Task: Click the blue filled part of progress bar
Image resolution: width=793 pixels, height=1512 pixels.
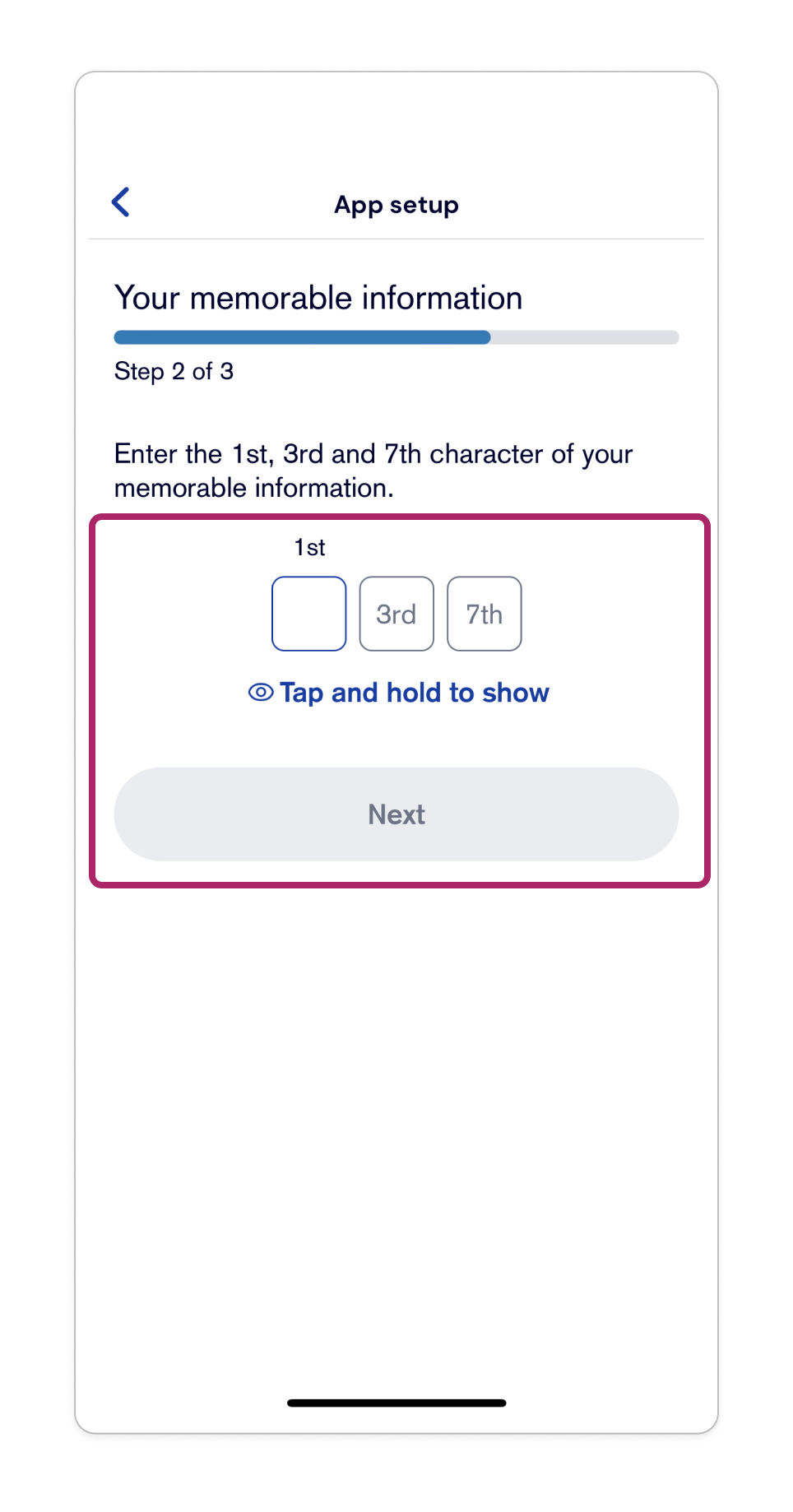Action: pyautogui.click(x=302, y=337)
